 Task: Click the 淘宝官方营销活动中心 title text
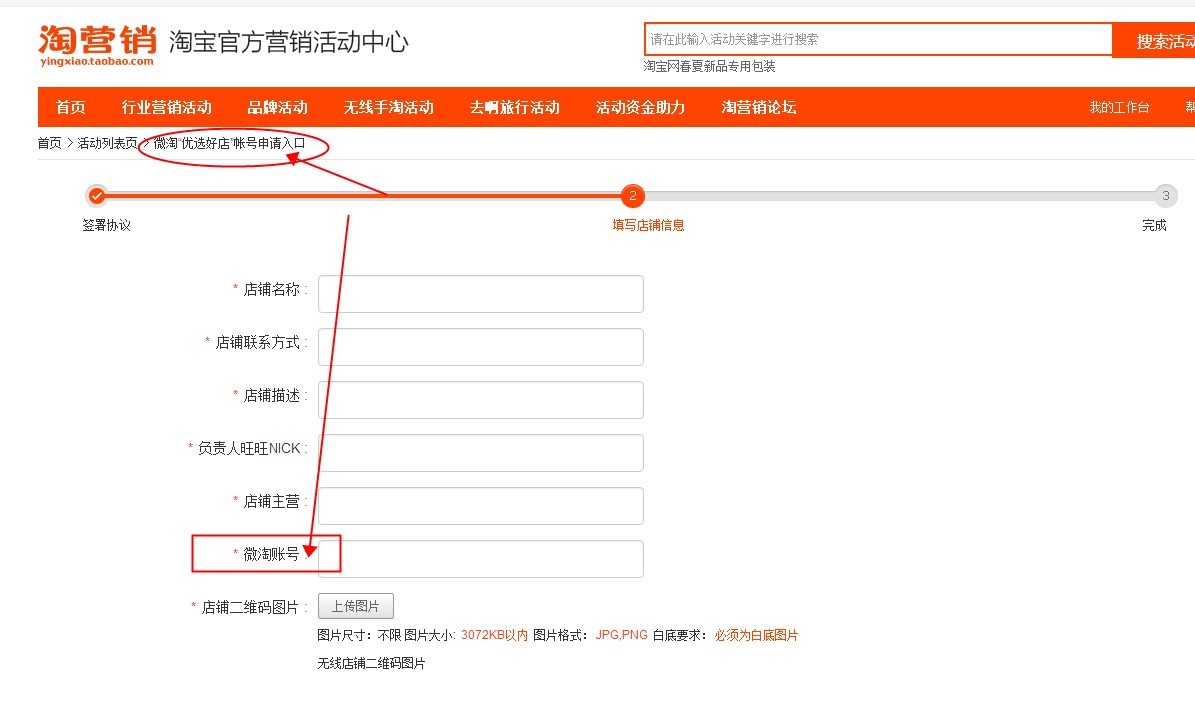(289, 42)
